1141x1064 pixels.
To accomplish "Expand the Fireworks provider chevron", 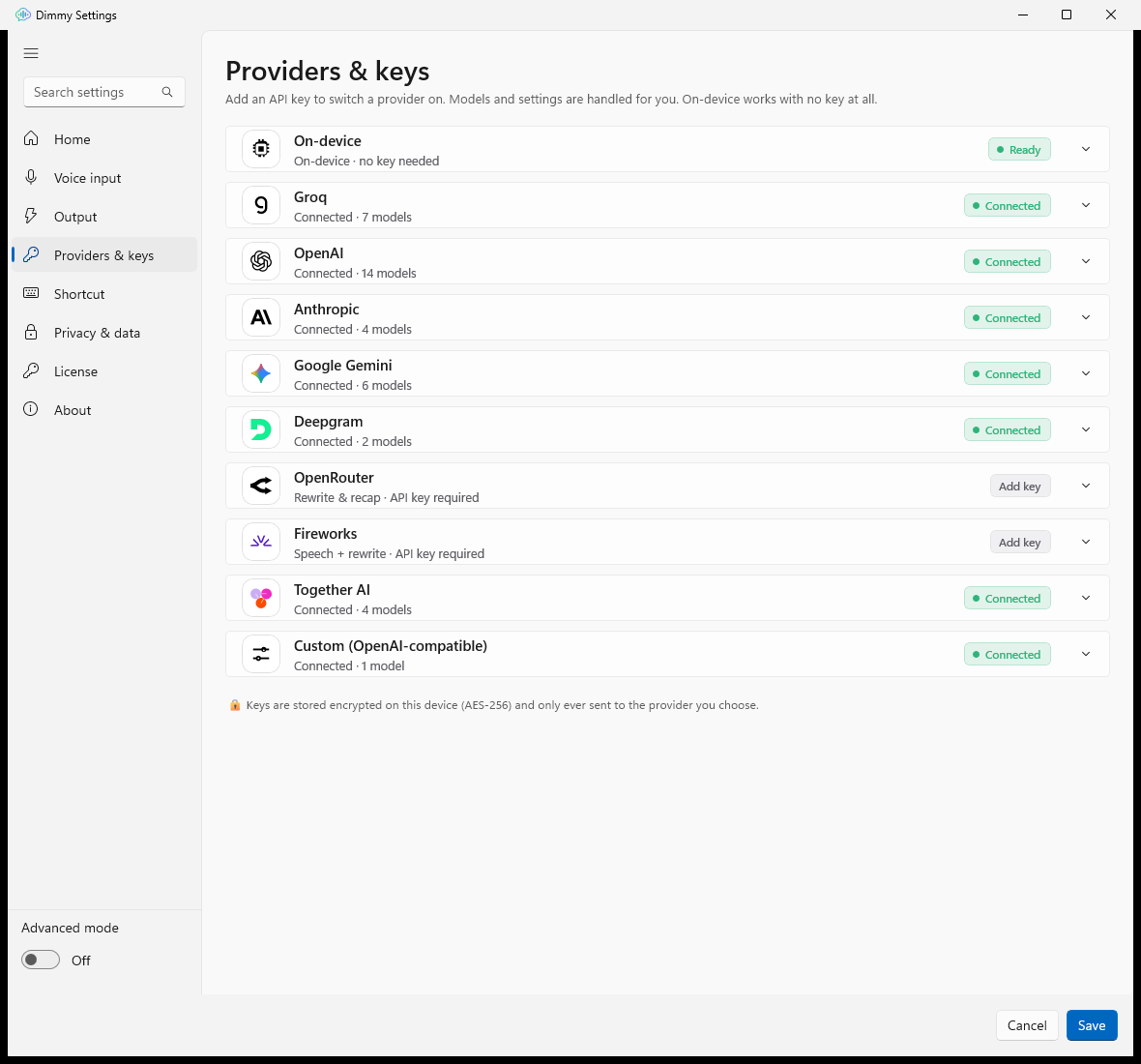I will tap(1086, 542).
